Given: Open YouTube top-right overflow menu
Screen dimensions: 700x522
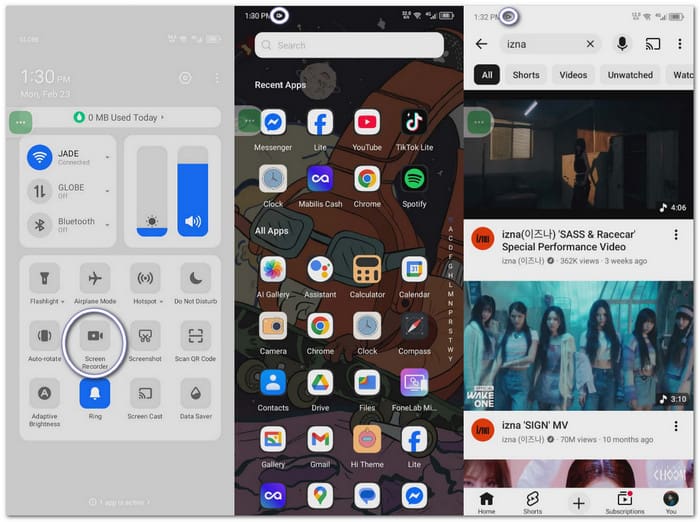Looking at the screenshot, I should pyautogui.click(x=679, y=44).
